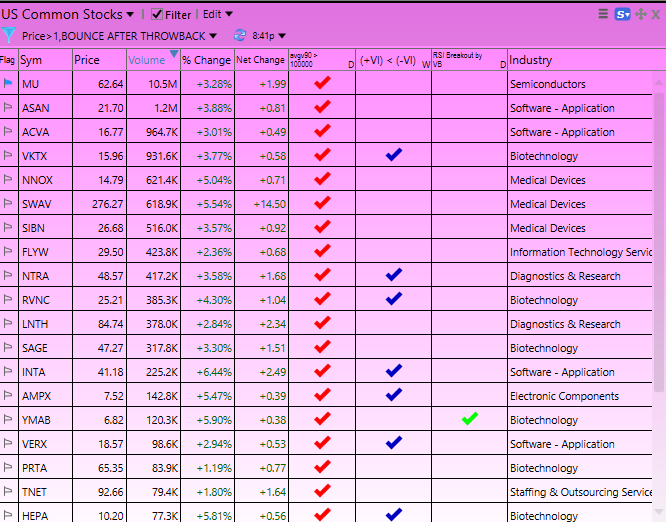
Task: Sort by the Flag column header
Action: 8,60
